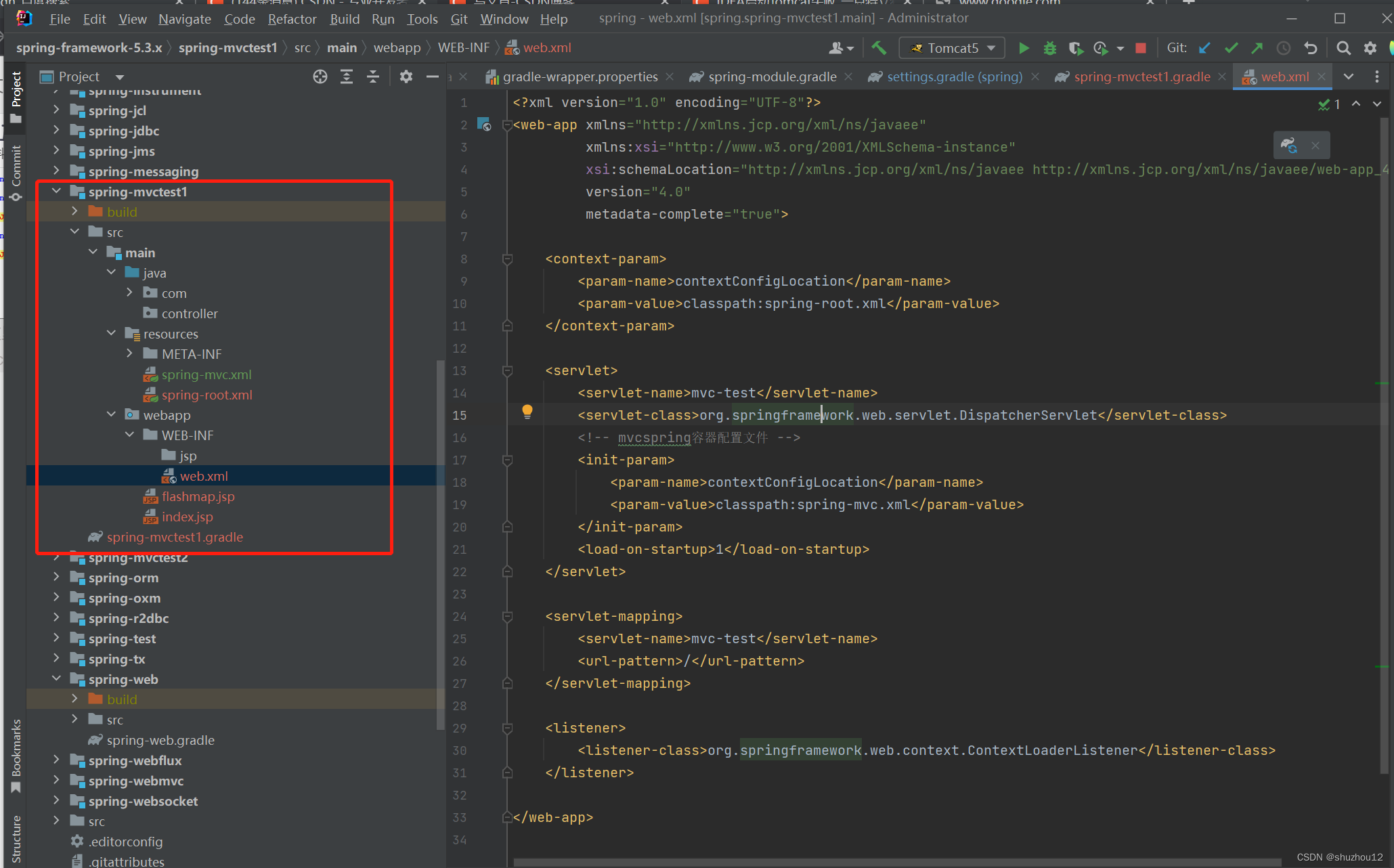This screenshot has height=868, width=1394.
Task: Open the Refactor menu
Action: point(292,19)
